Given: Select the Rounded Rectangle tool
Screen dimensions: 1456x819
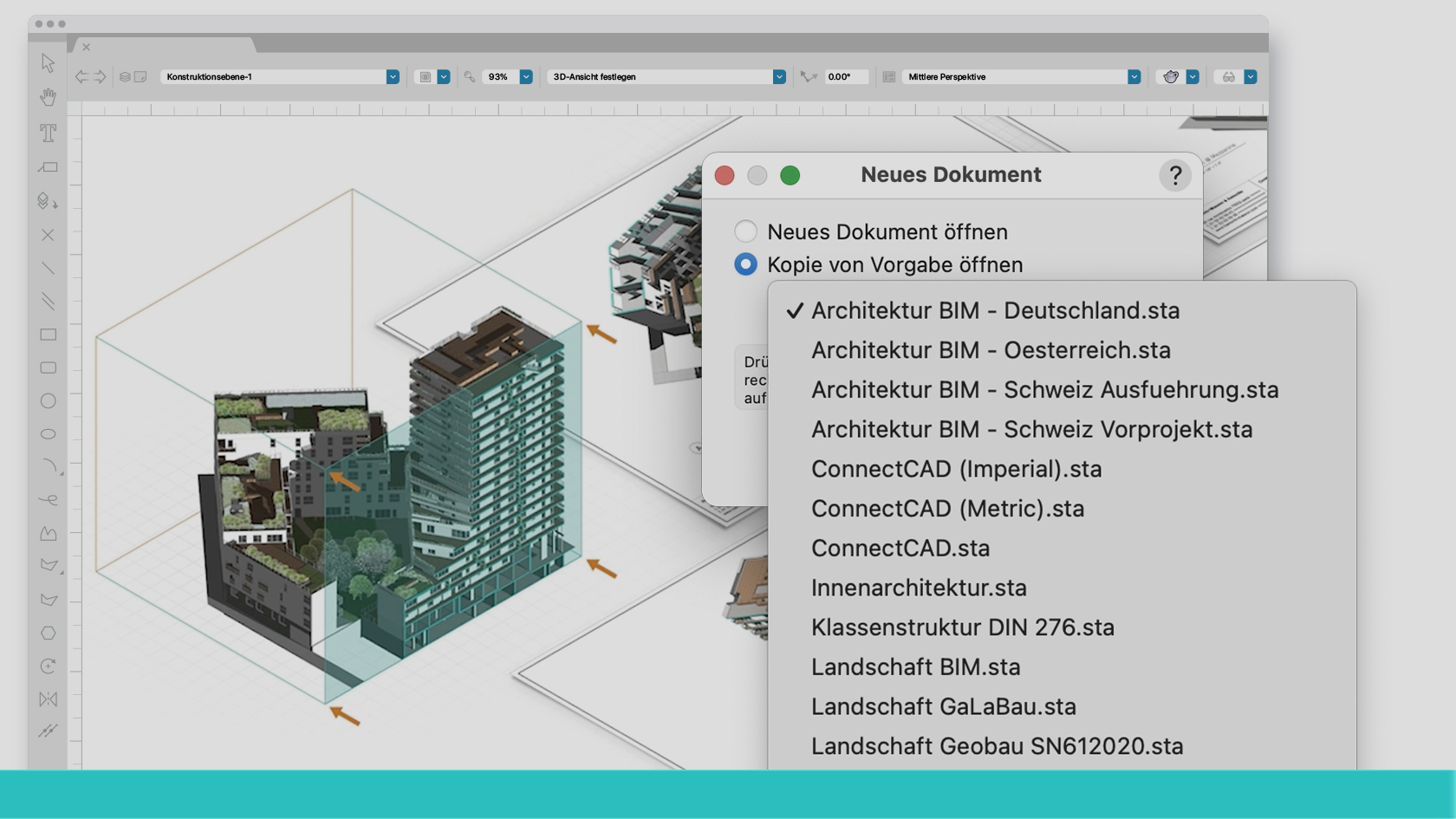Looking at the screenshot, I should tap(48, 367).
